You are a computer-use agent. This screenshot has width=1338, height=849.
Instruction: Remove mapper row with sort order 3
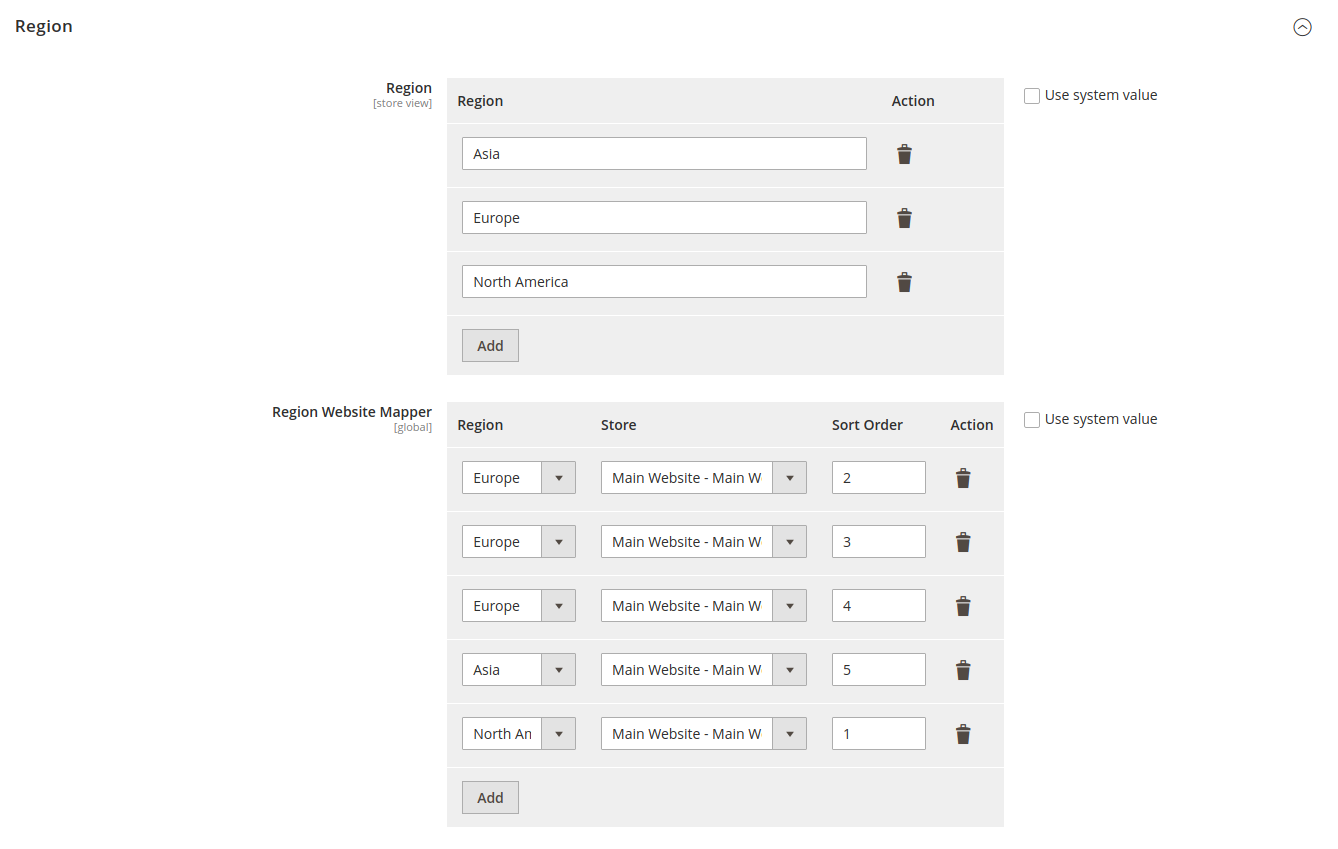click(963, 542)
